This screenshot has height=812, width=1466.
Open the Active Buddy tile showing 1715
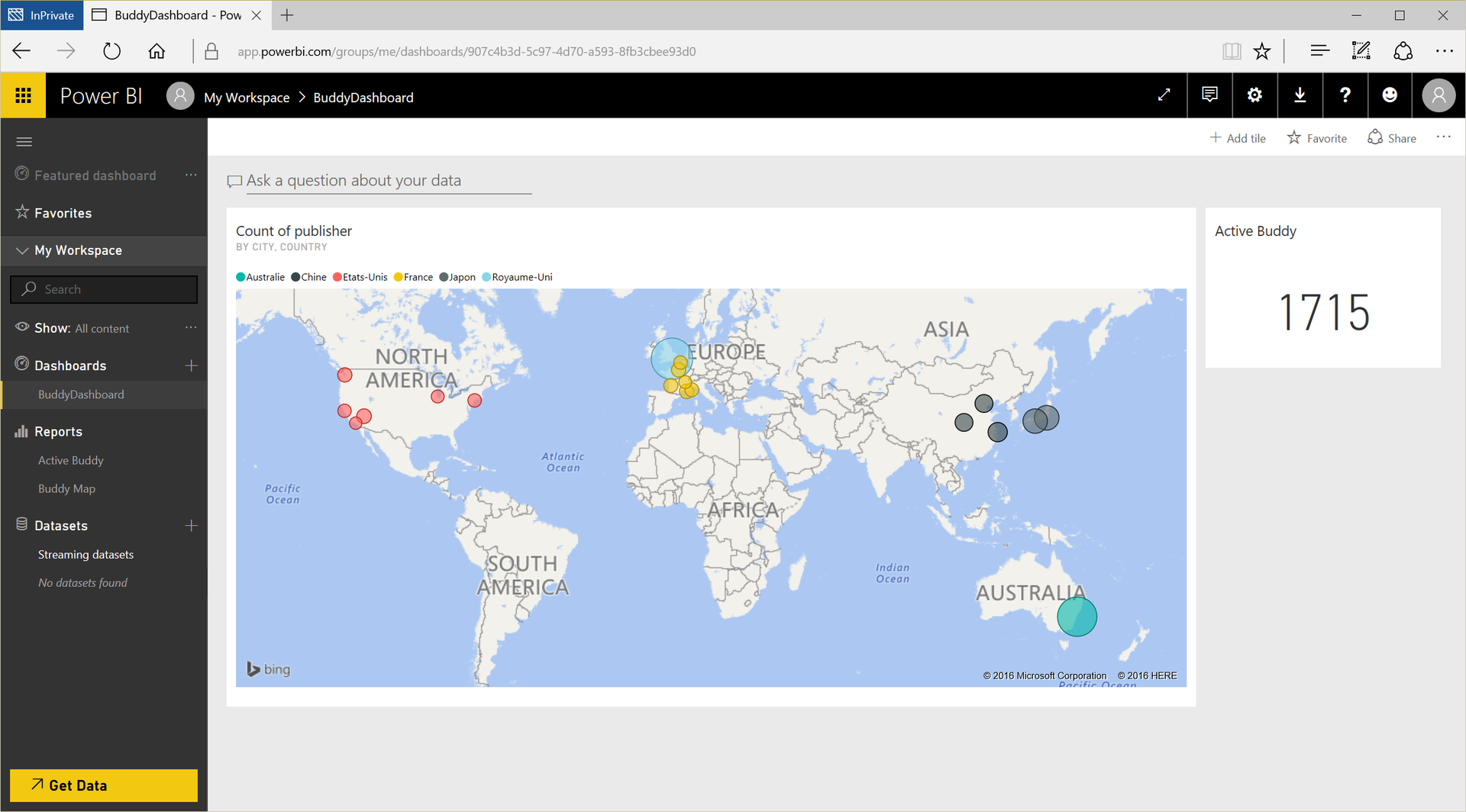click(x=1323, y=288)
